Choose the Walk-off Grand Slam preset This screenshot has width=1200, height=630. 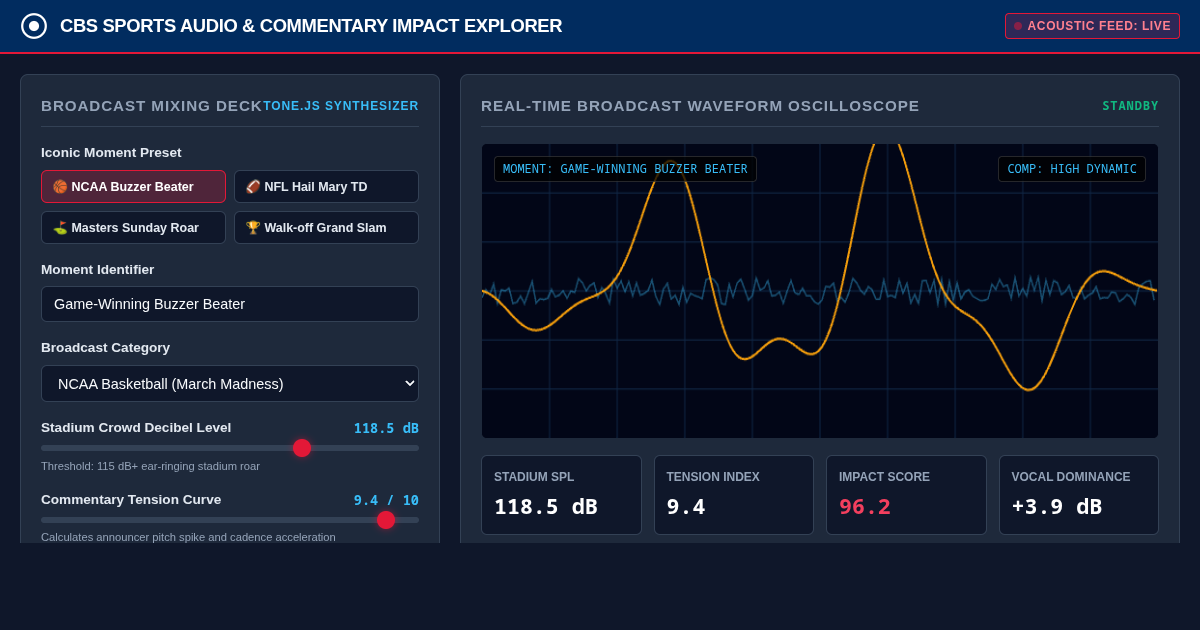[326, 228]
